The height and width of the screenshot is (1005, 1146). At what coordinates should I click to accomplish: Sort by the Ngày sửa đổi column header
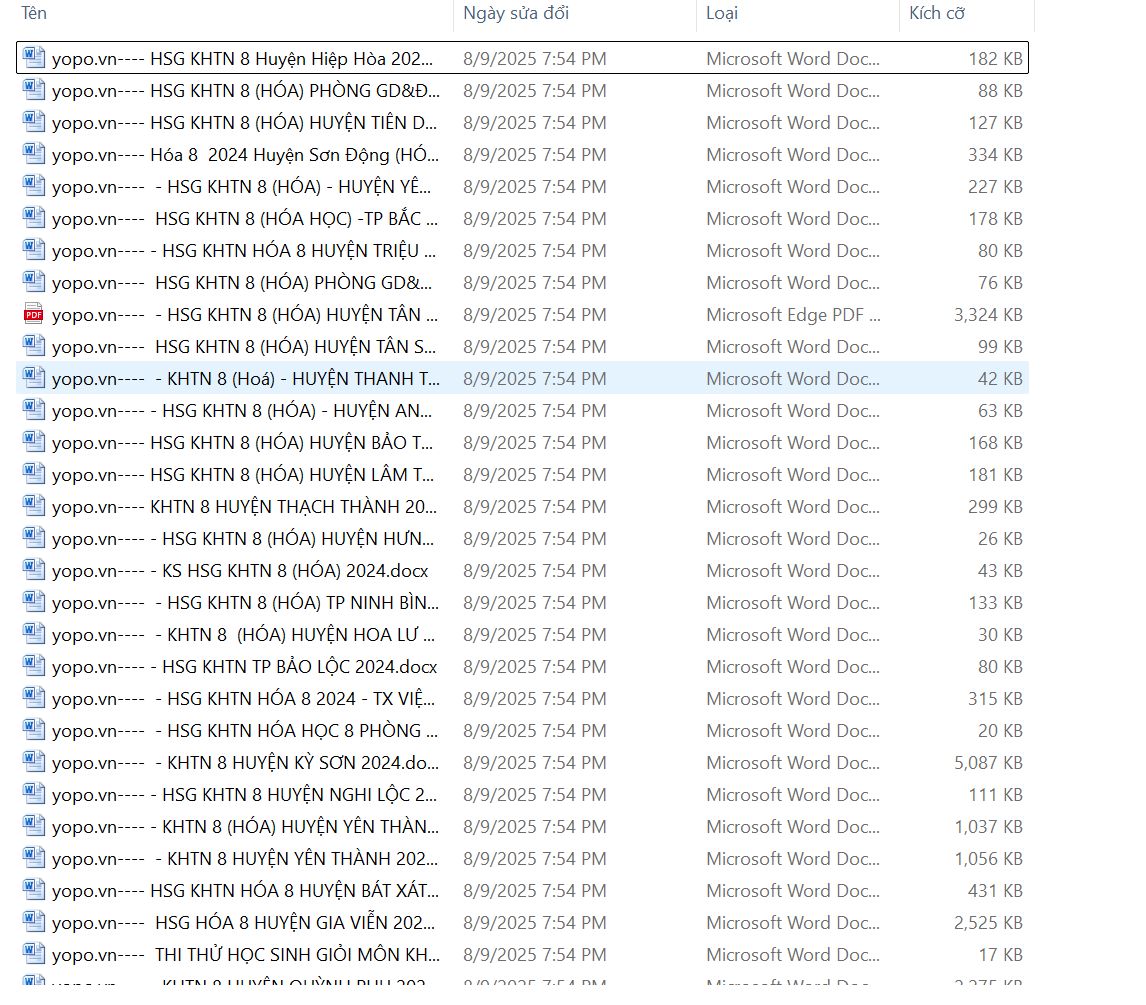coord(516,14)
